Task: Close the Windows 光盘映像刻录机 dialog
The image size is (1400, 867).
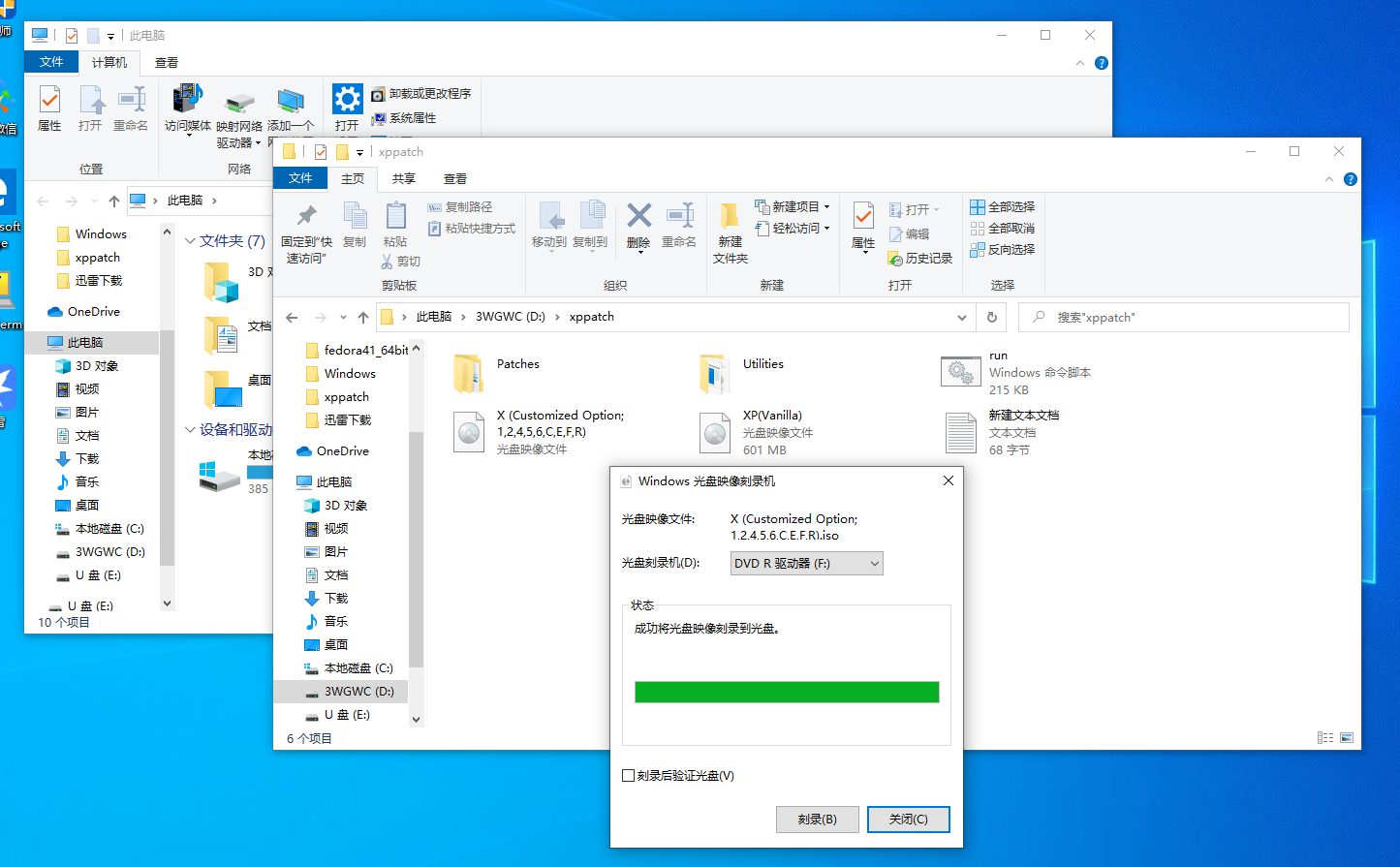Action: (x=948, y=480)
